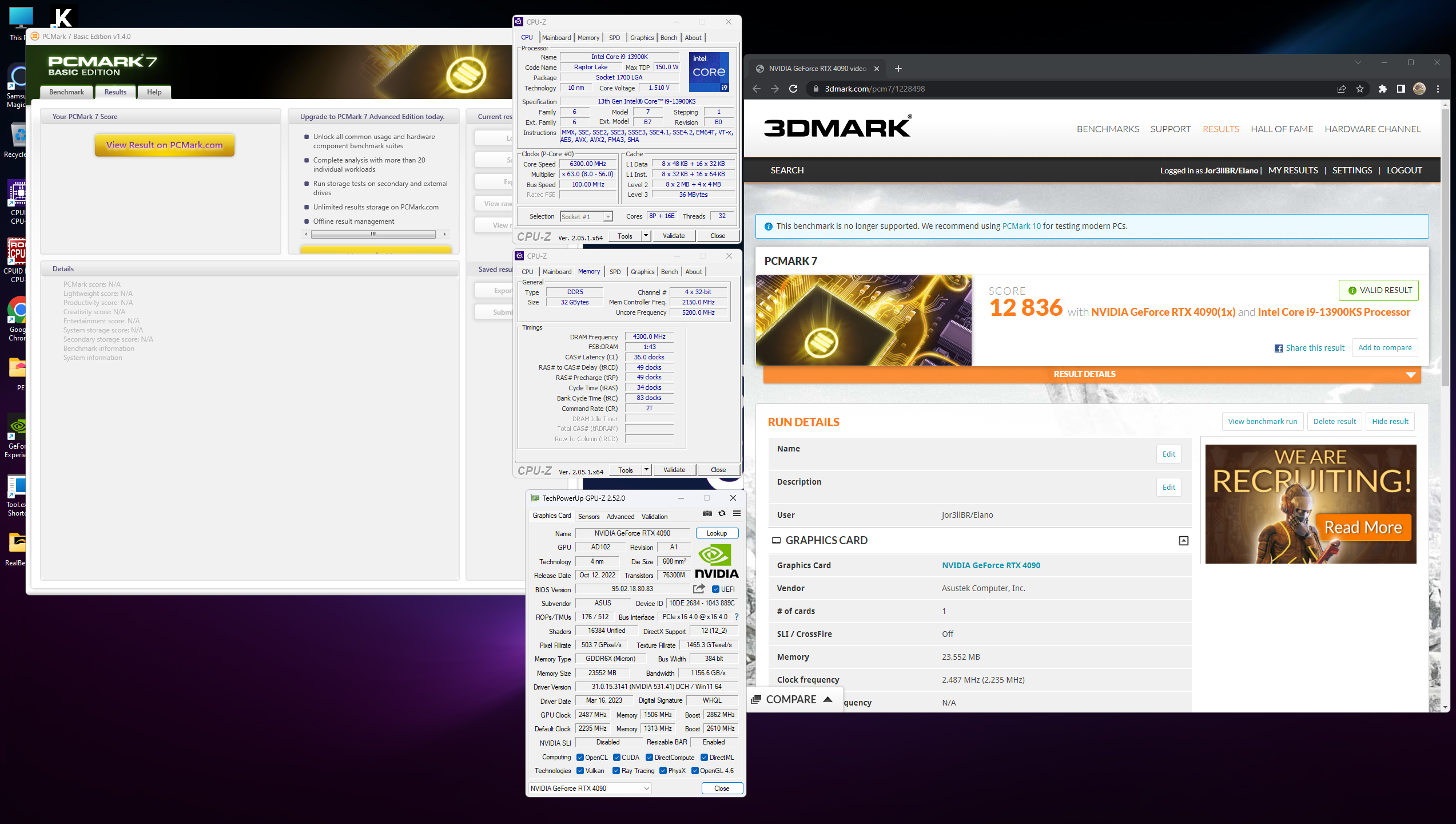Toggle the Vulkan checkbox

580,771
